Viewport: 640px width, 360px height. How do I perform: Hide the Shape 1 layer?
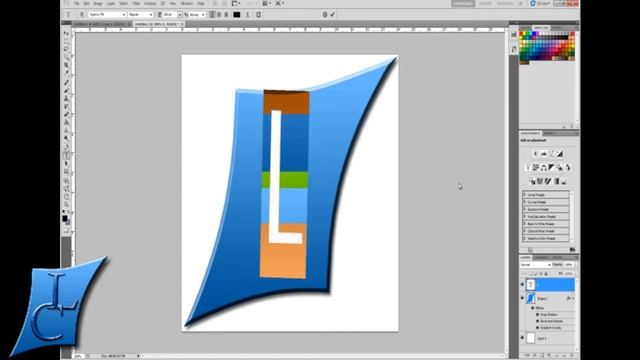tap(522, 298)
